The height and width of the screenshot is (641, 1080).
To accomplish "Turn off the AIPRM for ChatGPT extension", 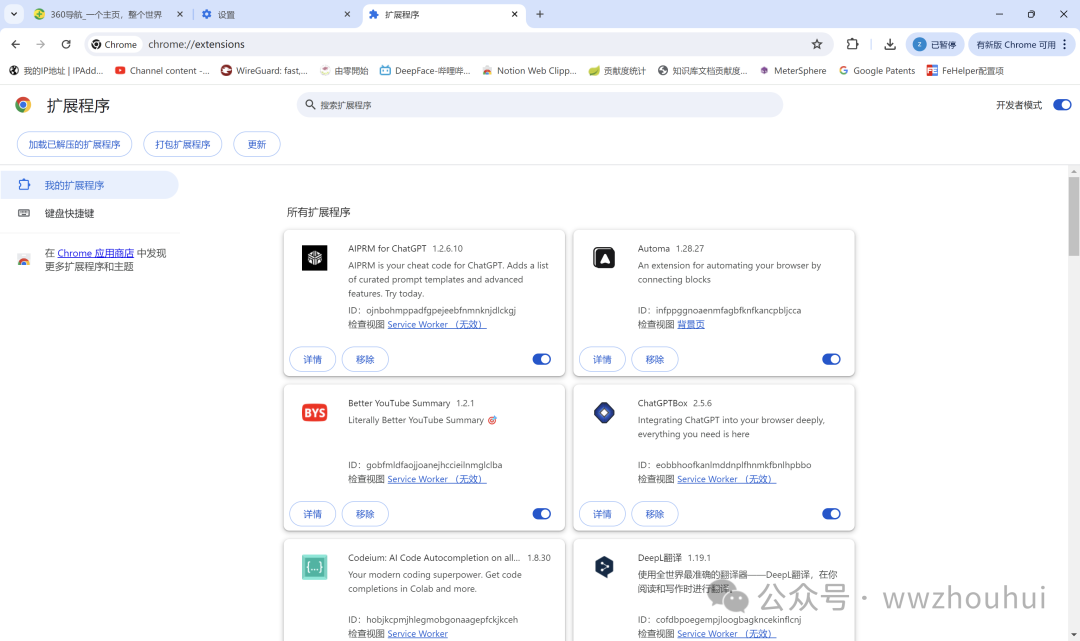I will pos(542,359).
